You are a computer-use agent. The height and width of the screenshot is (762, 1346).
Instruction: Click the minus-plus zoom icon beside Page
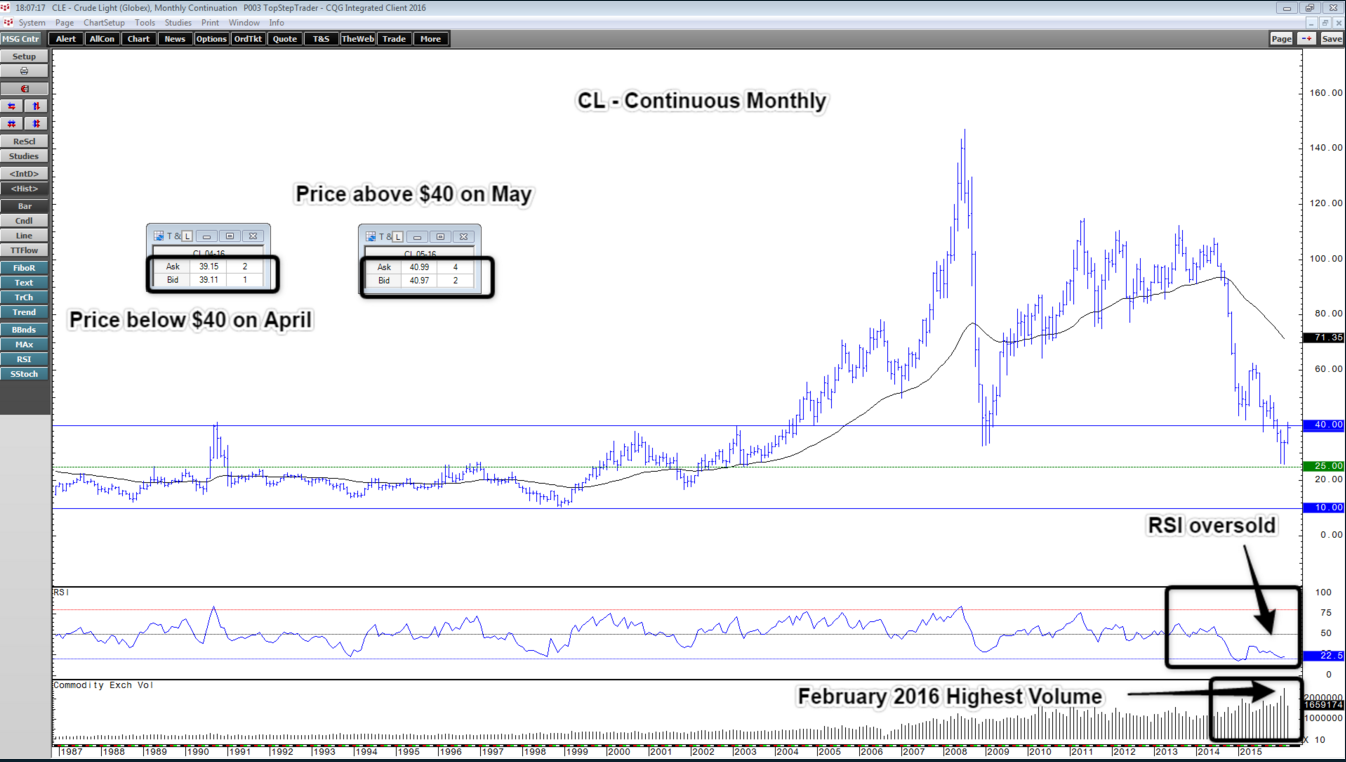(x=1307, y=39)
